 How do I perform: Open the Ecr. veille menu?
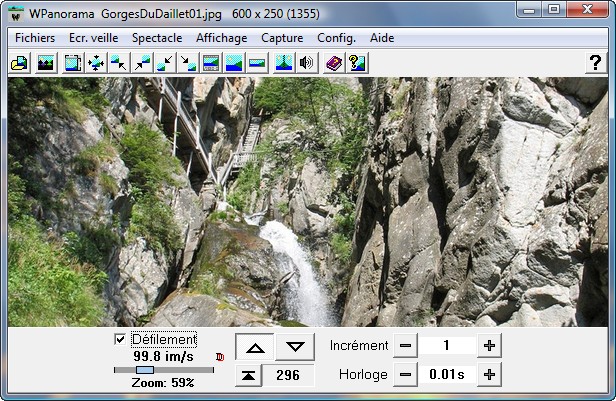(x=94, y=38)
